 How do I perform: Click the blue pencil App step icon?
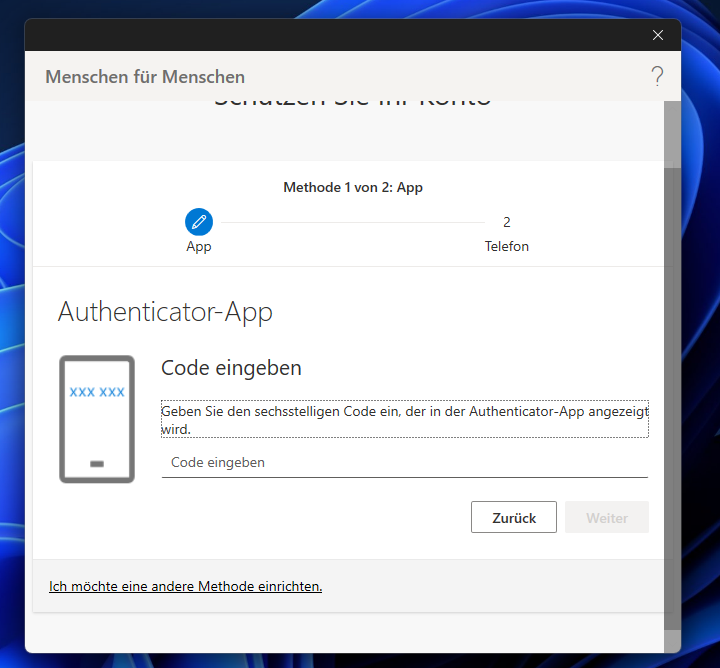199,221
